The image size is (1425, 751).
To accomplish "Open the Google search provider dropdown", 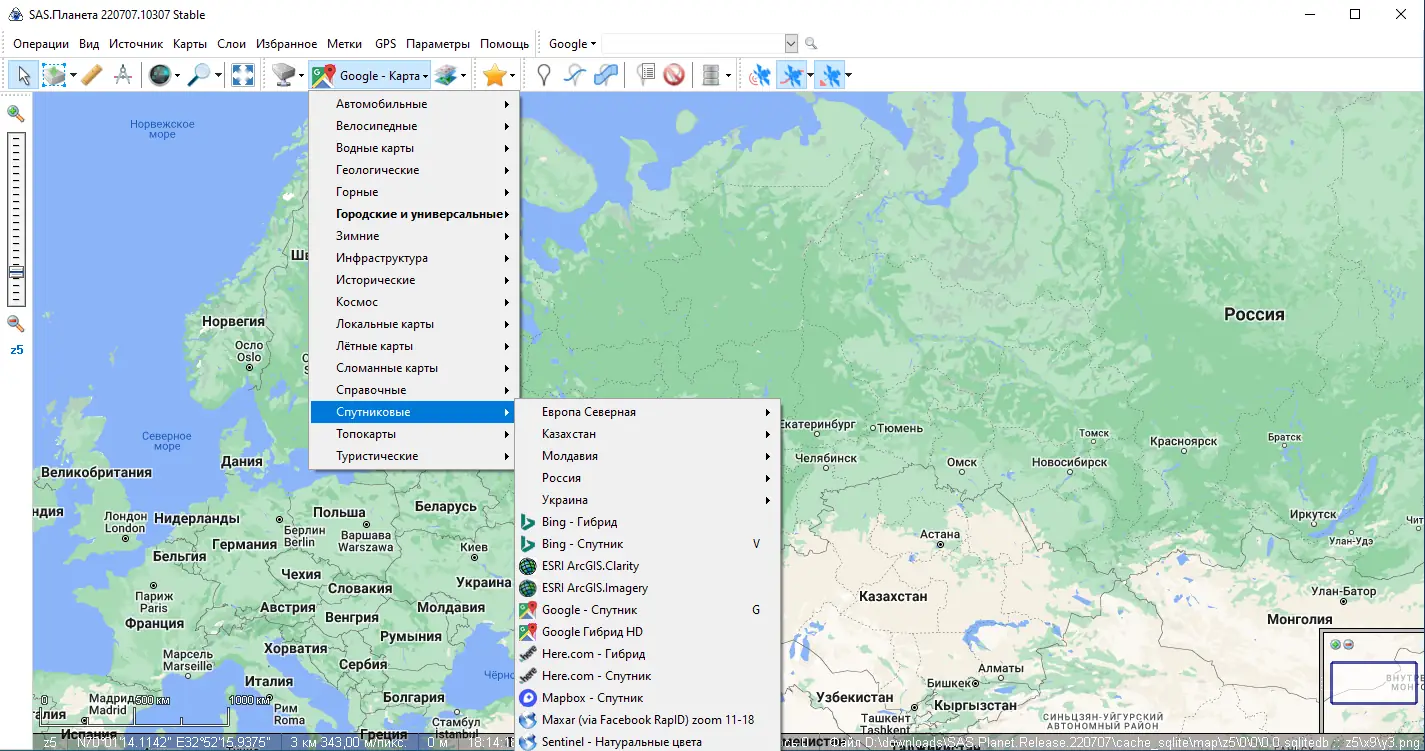I will coord(572,44).
